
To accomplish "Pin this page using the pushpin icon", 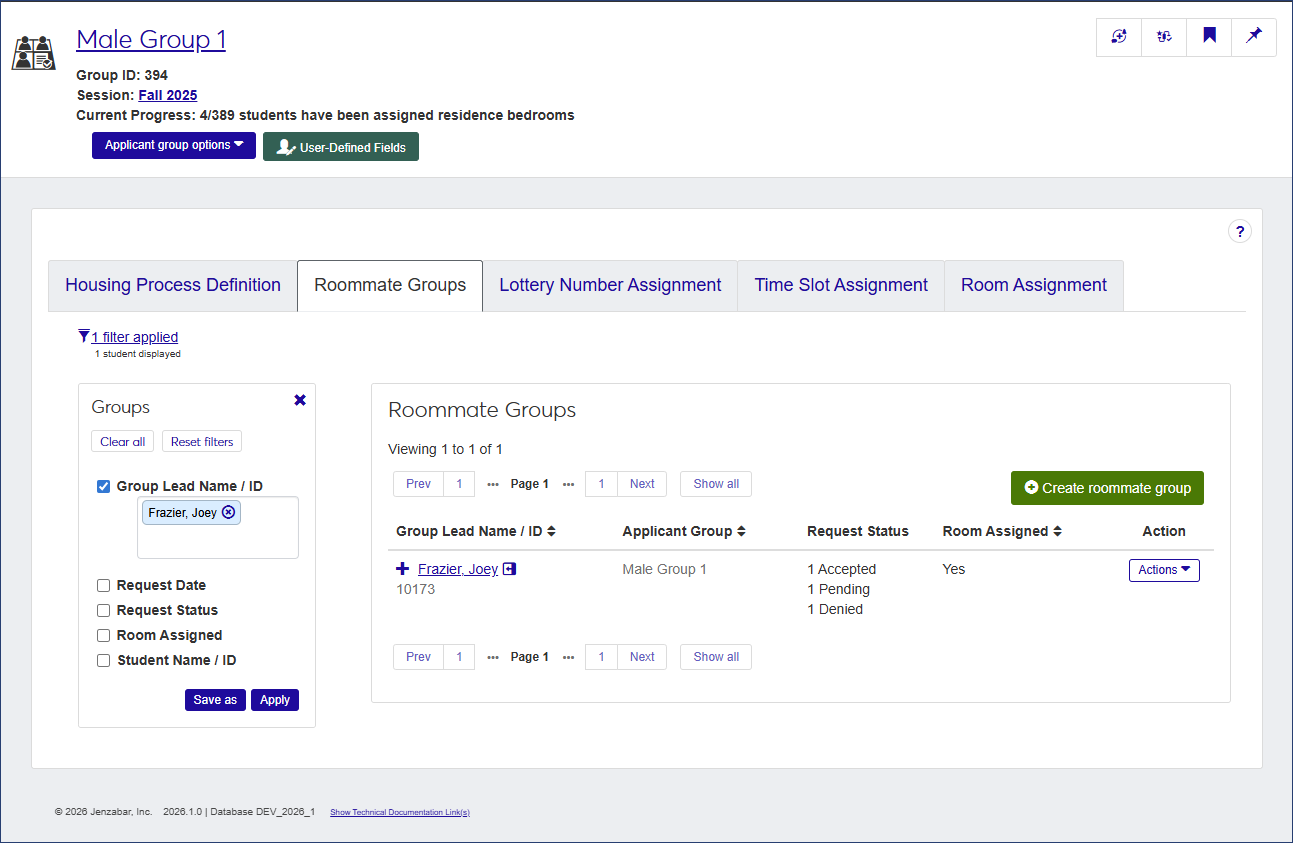I will pos(1254,36).
